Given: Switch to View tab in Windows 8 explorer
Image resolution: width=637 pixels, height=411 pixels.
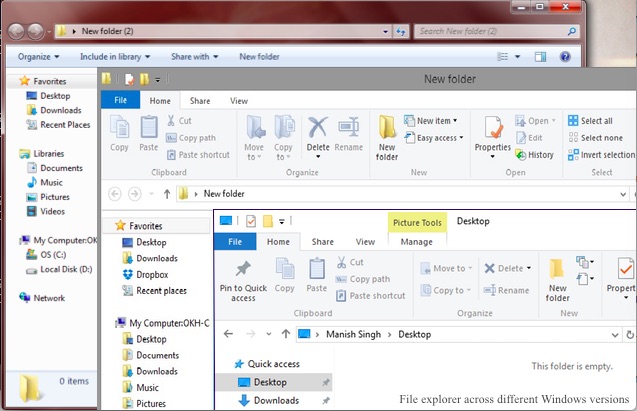Looking at the screenshot, I should tap(239, 101).
